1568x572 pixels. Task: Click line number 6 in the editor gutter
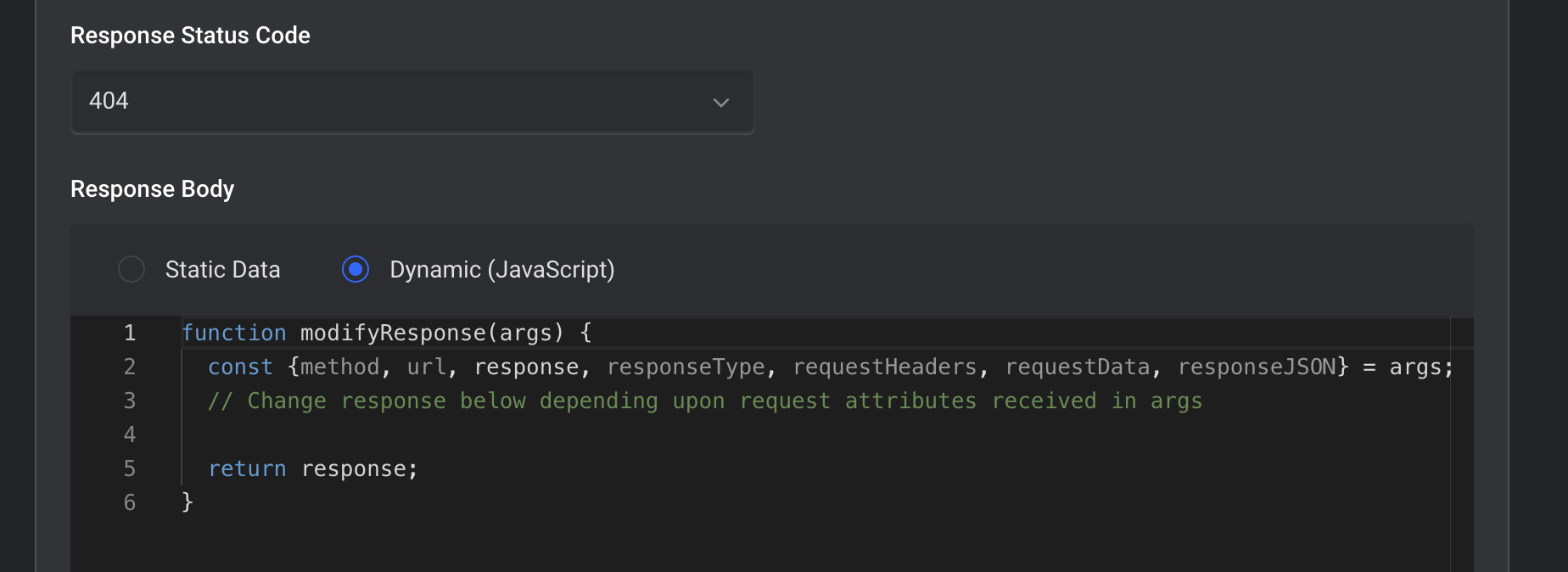click(x=130, y=502)
